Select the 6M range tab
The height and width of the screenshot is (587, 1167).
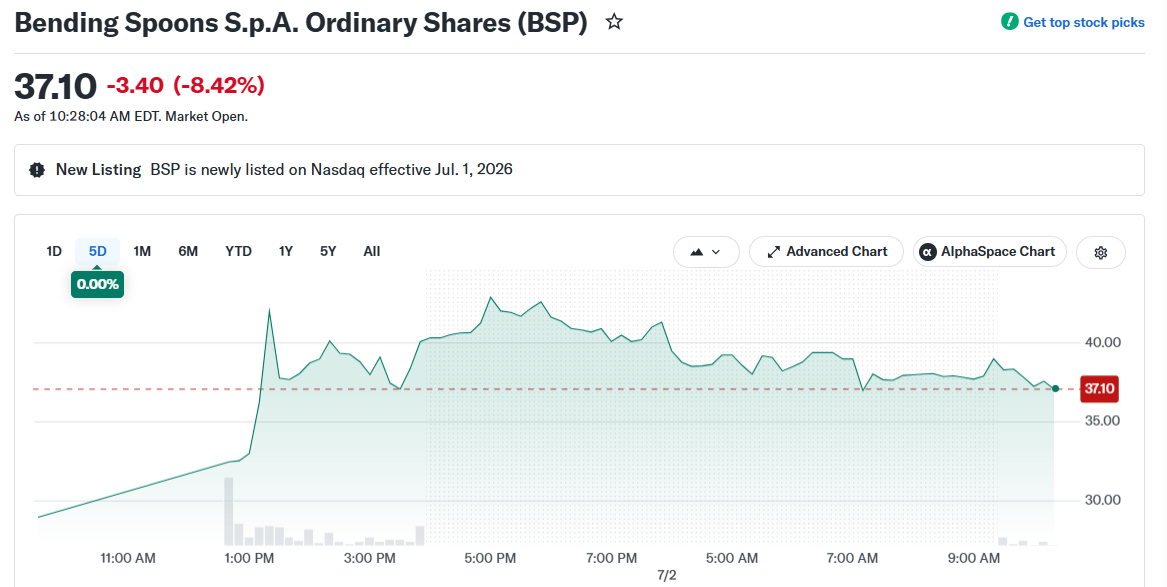pos(188,251)
